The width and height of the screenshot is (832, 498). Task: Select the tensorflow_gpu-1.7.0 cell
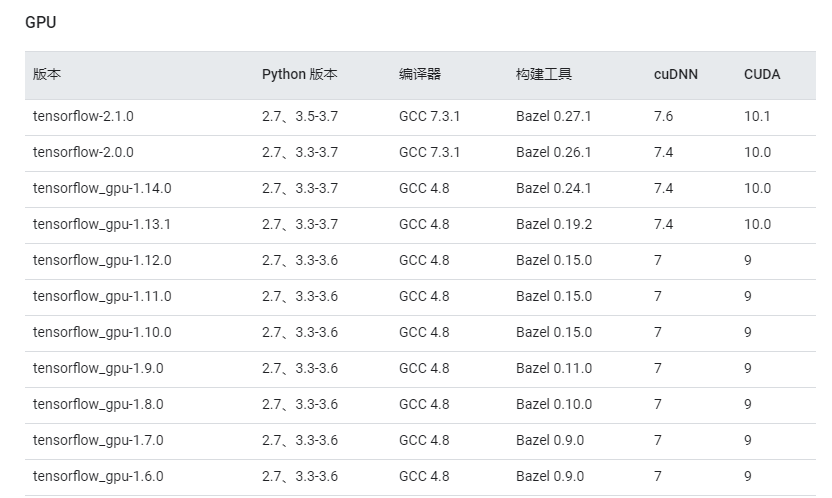(x=98, y=441)
